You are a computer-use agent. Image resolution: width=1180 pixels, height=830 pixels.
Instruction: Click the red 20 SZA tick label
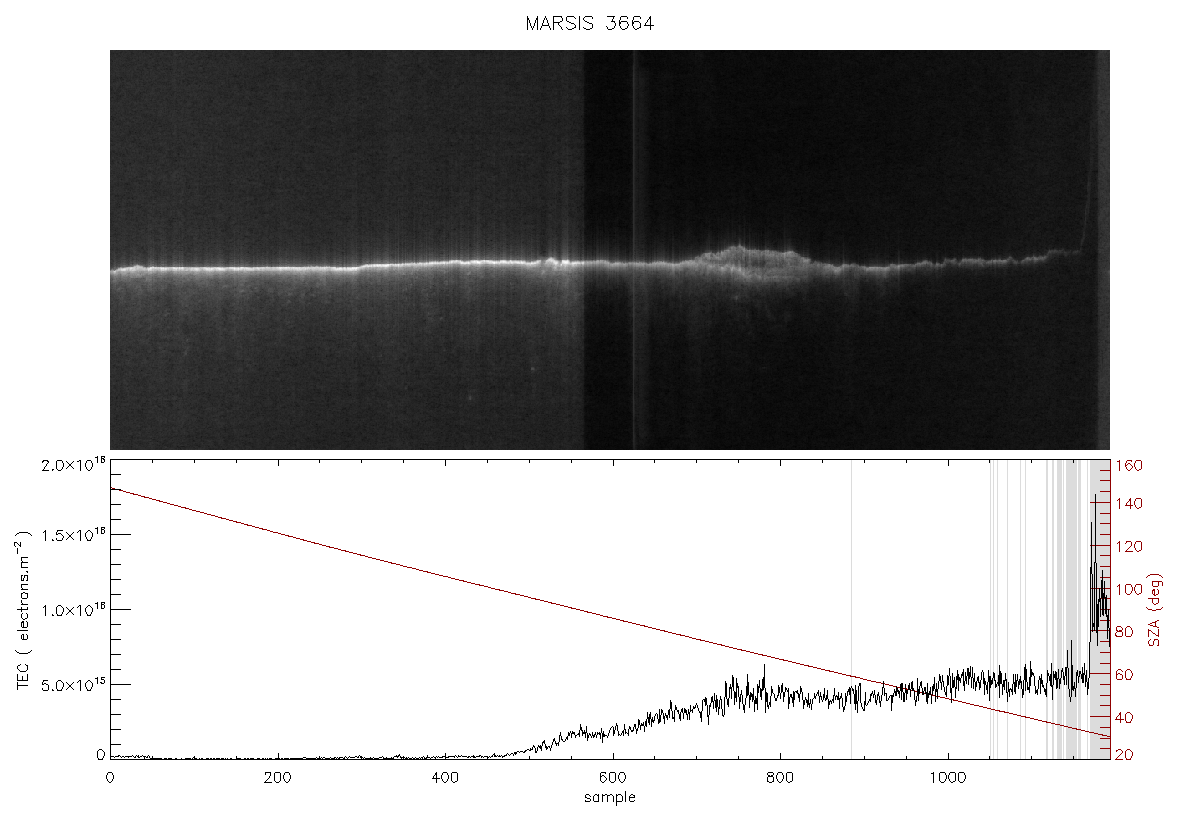1124,754
